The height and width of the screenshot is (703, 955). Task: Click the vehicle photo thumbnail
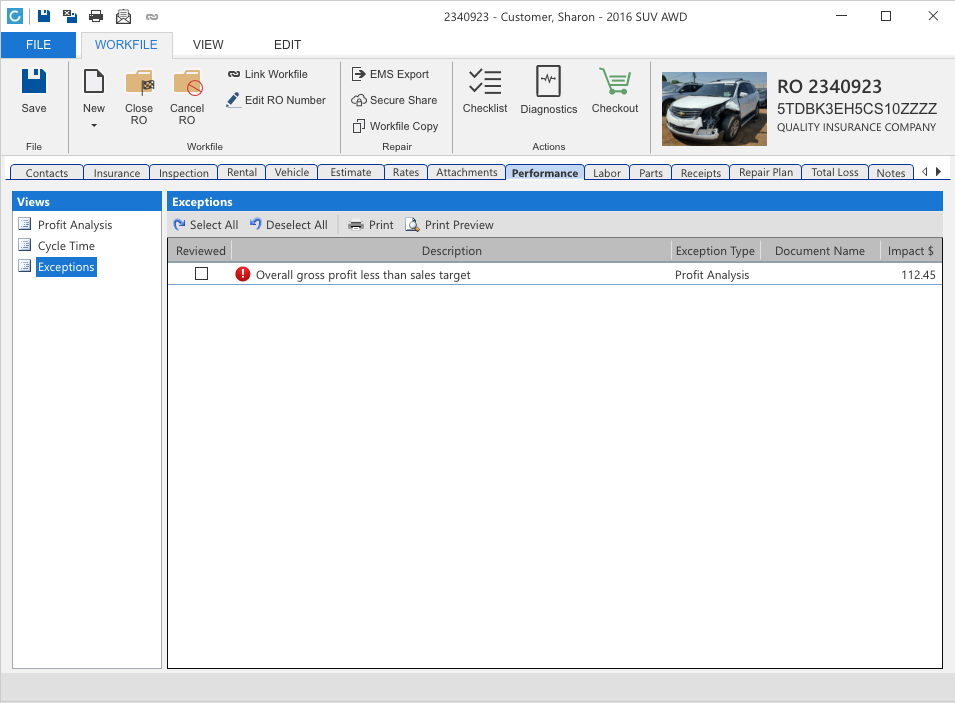(714, 108)
